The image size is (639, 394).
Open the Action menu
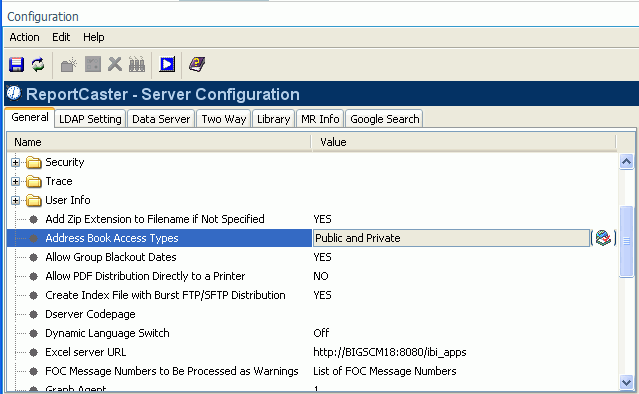24,37
